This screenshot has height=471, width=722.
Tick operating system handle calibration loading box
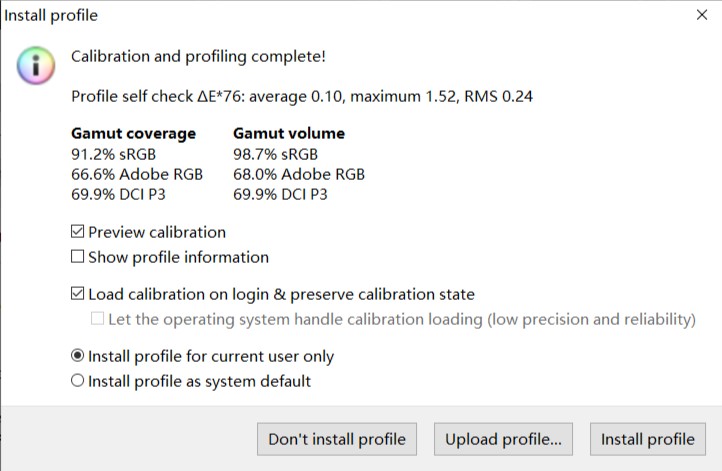97,319
